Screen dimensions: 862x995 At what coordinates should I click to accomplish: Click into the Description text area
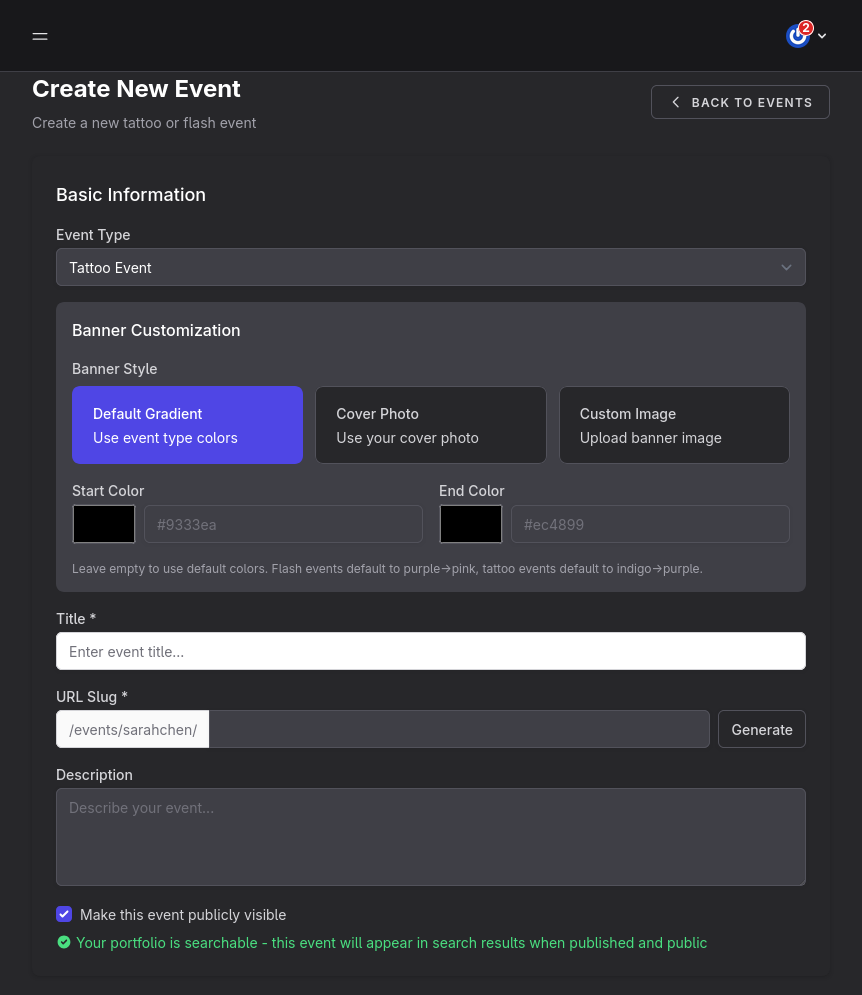[430, 837]
